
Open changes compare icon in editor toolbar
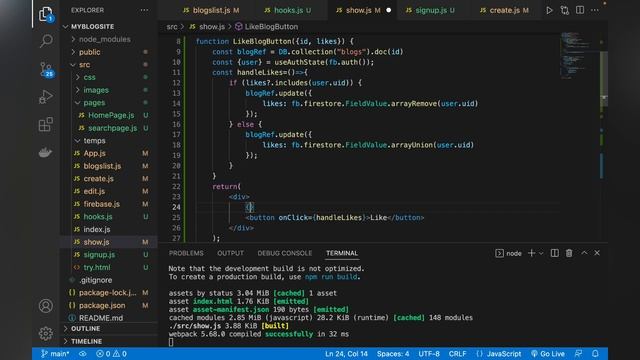(565, 10)
